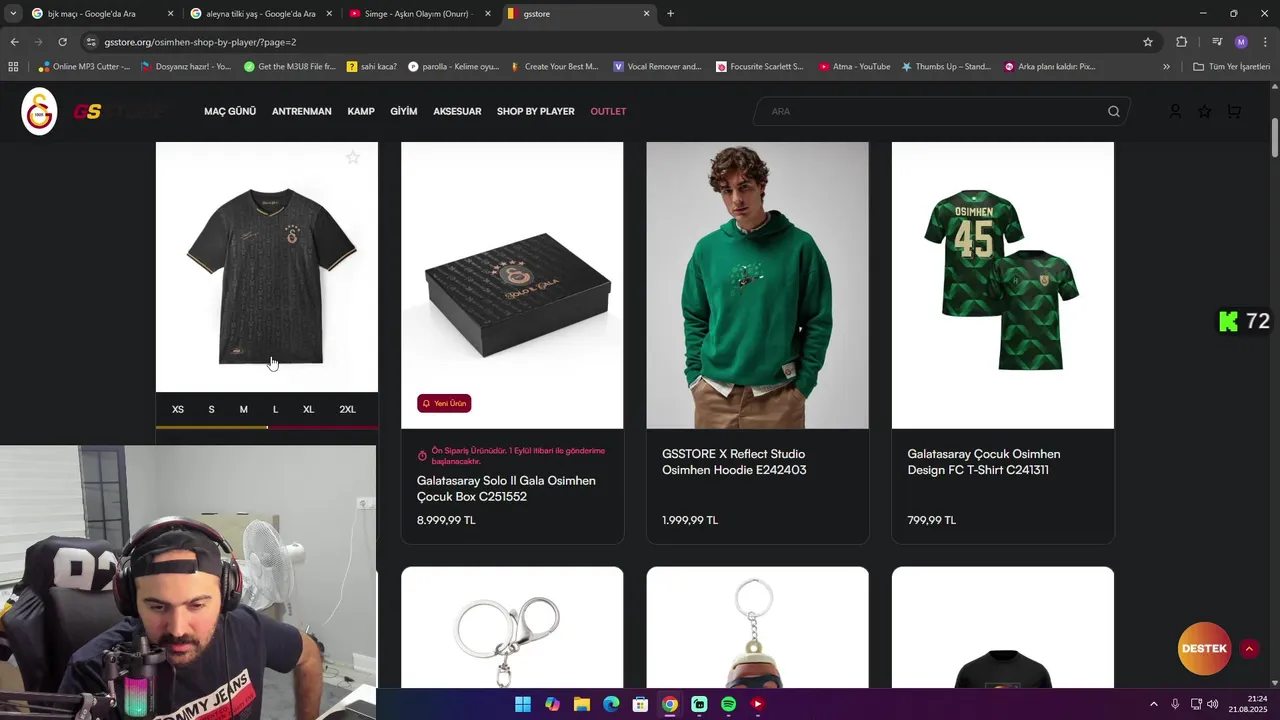Click the search magnifier icon
This screenshot has width=1280, height=720.
(1114, 111)
